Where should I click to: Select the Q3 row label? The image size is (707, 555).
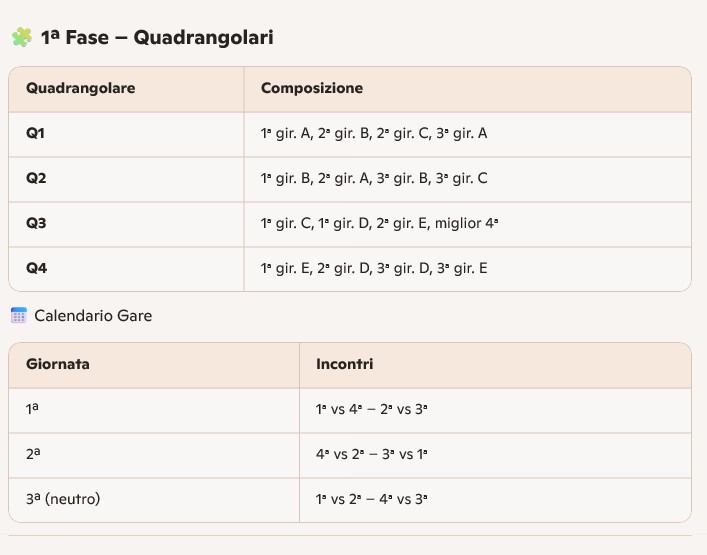(36, 223)
